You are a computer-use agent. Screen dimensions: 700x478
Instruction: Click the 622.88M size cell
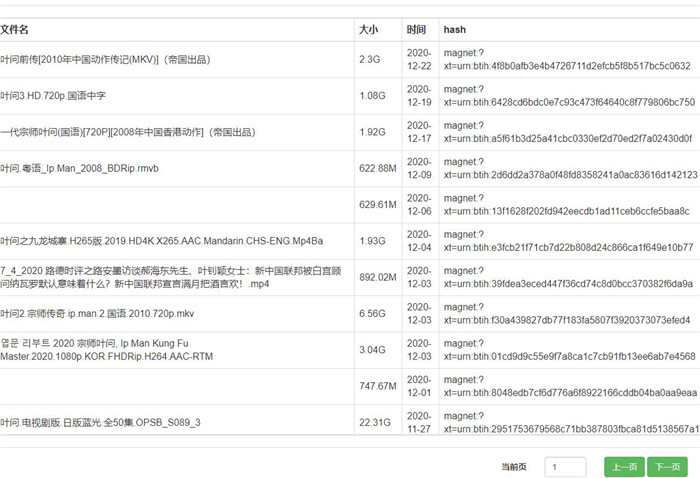coord(378,168)
